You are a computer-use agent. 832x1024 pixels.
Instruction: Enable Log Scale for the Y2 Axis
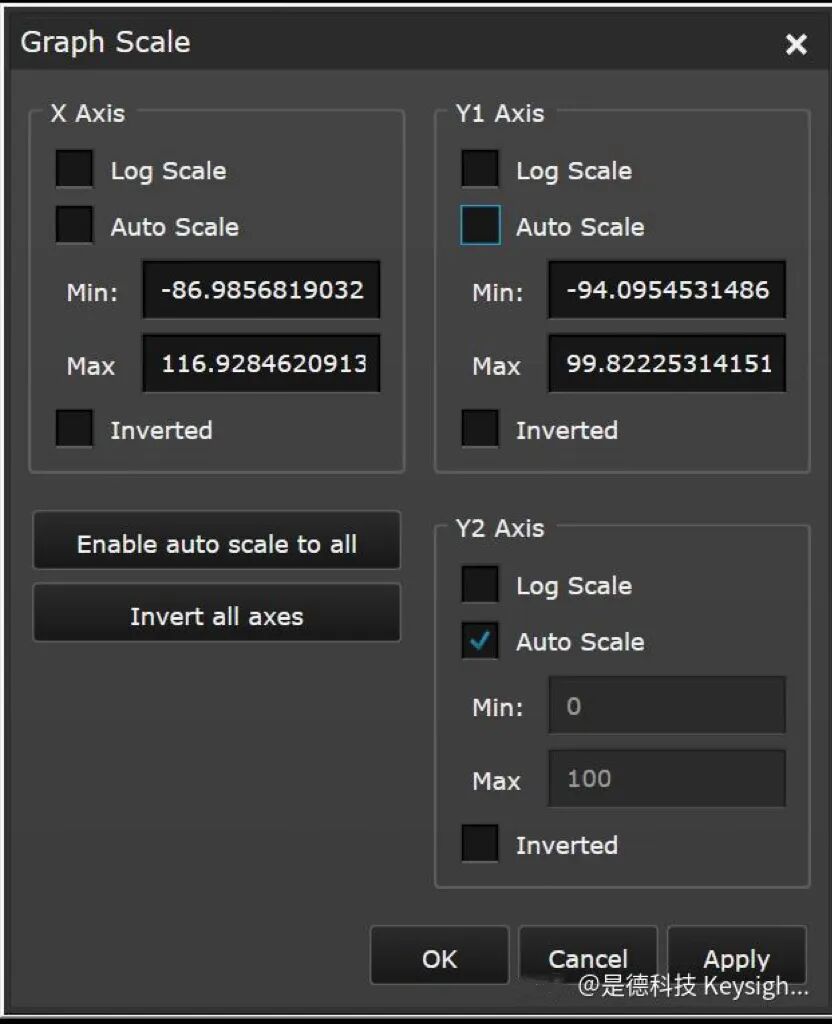point(479,585)
